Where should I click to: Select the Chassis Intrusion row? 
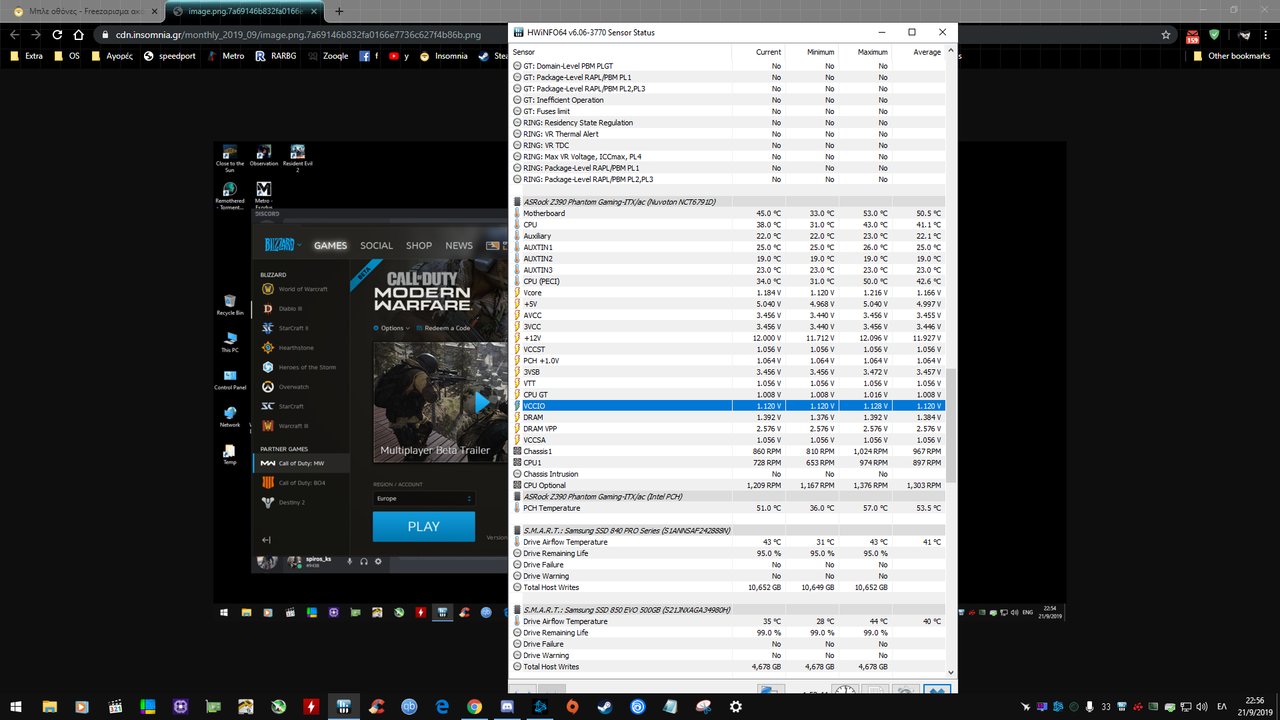[x=730, y=474]
